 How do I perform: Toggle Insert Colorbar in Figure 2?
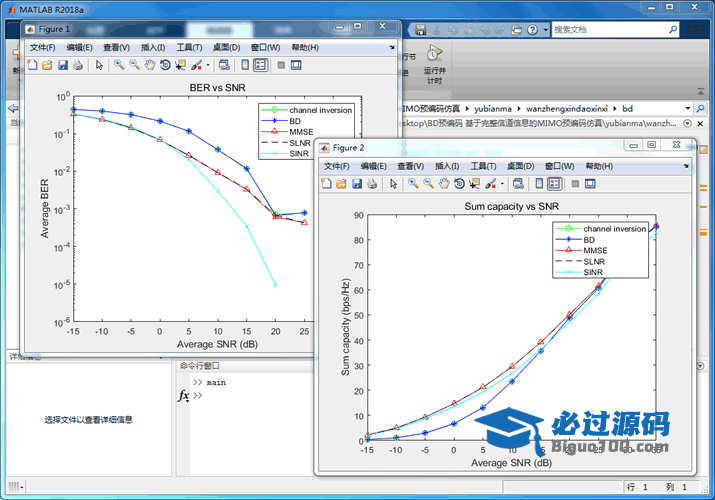tap(539, 184)
